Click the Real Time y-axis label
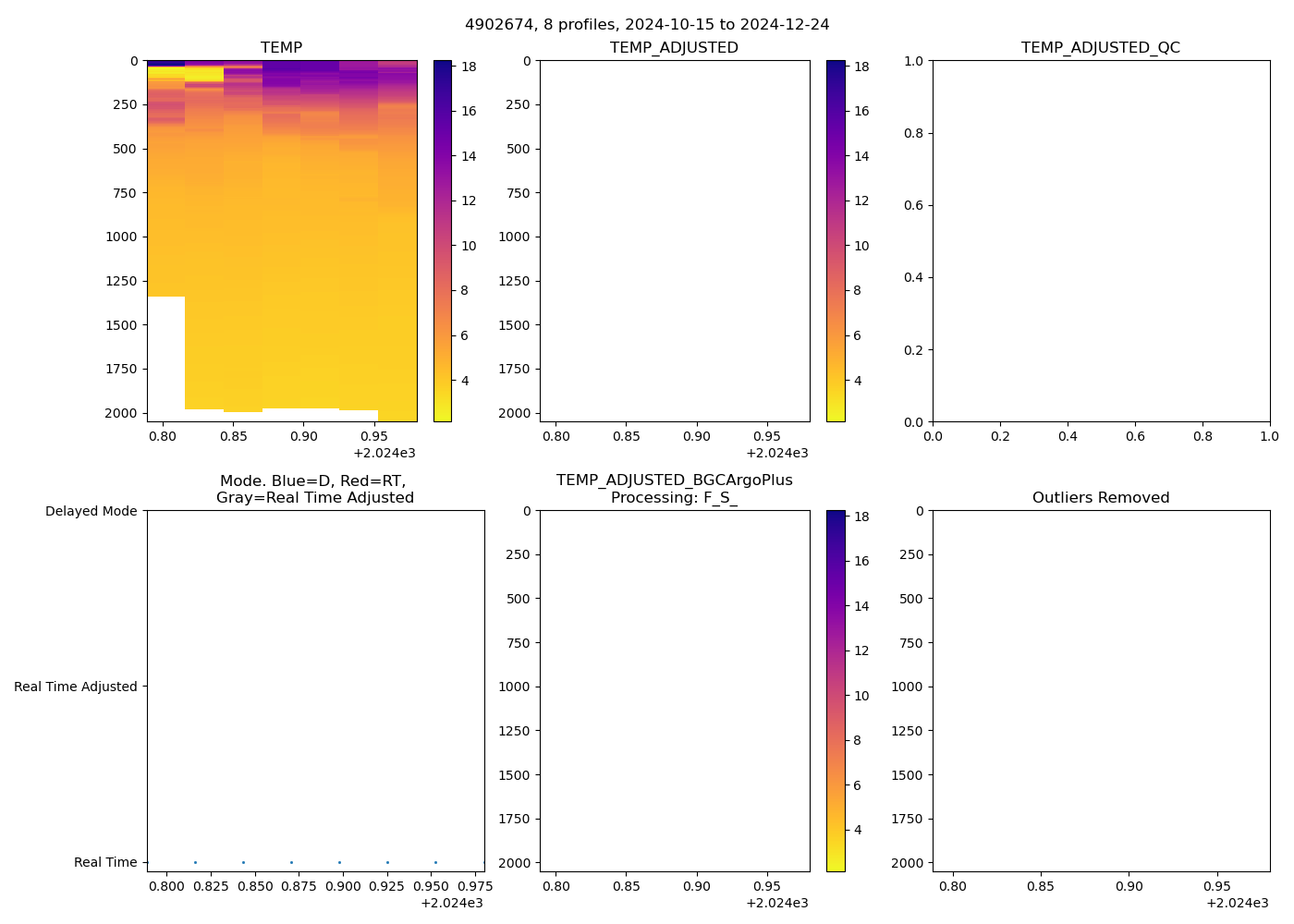The height and width of the screenshot is (924, 1294). [105, 862]
